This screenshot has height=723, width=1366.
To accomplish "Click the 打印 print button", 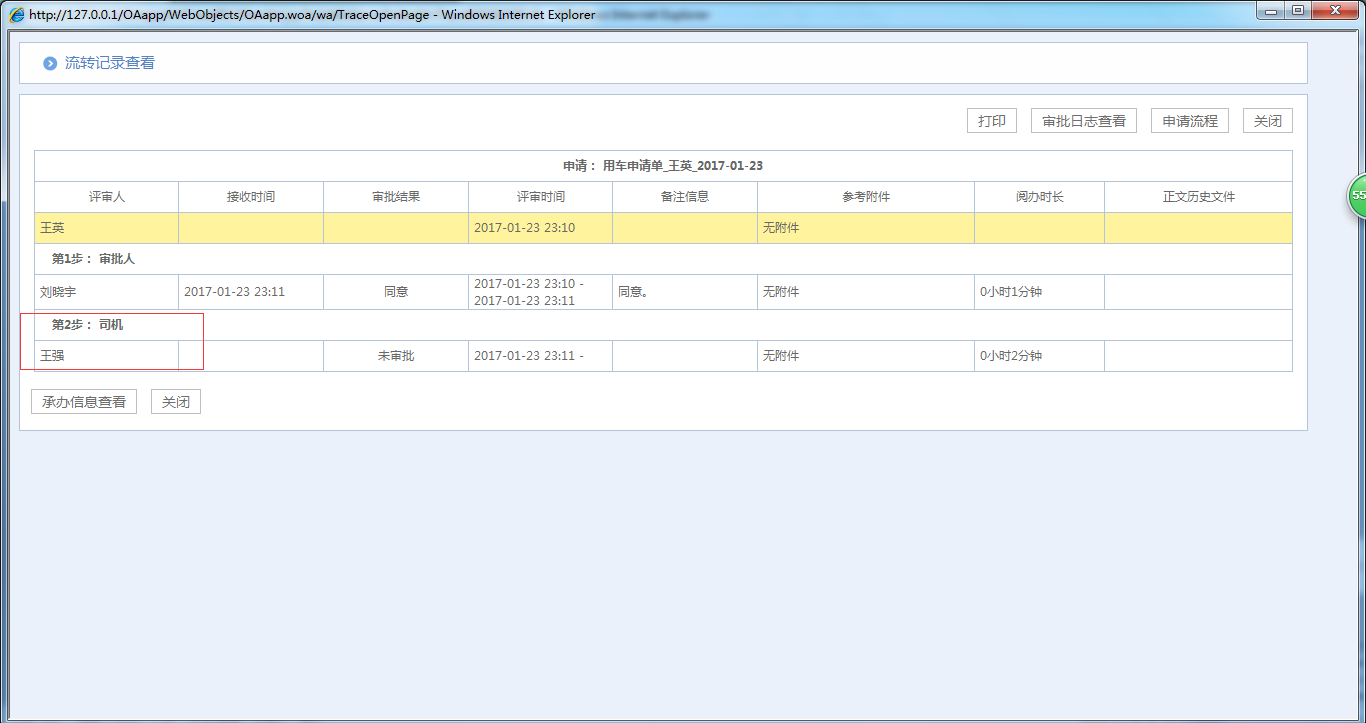I will tap(991, 121).
